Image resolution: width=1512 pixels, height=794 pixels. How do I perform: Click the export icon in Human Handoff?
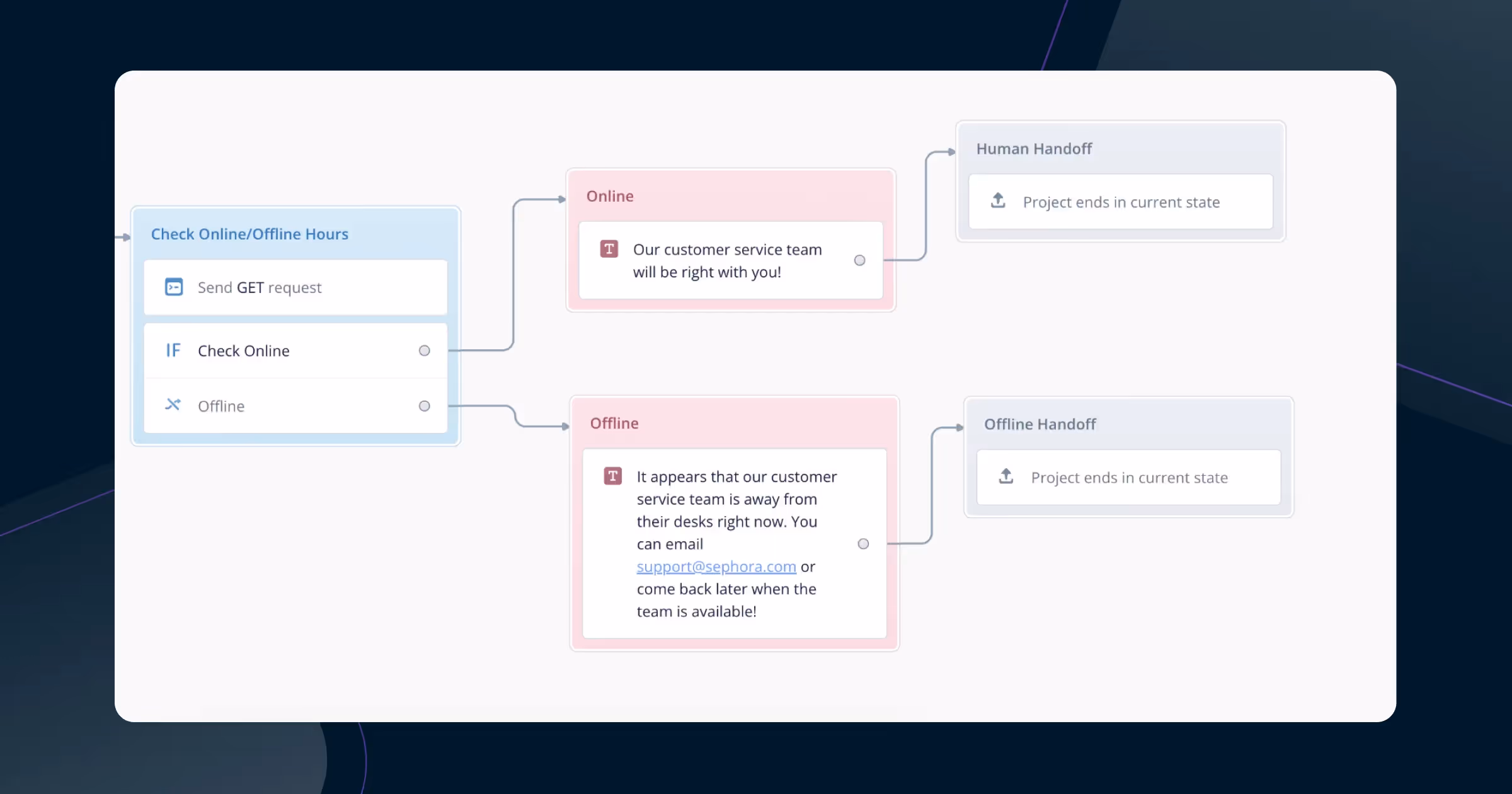998,201
